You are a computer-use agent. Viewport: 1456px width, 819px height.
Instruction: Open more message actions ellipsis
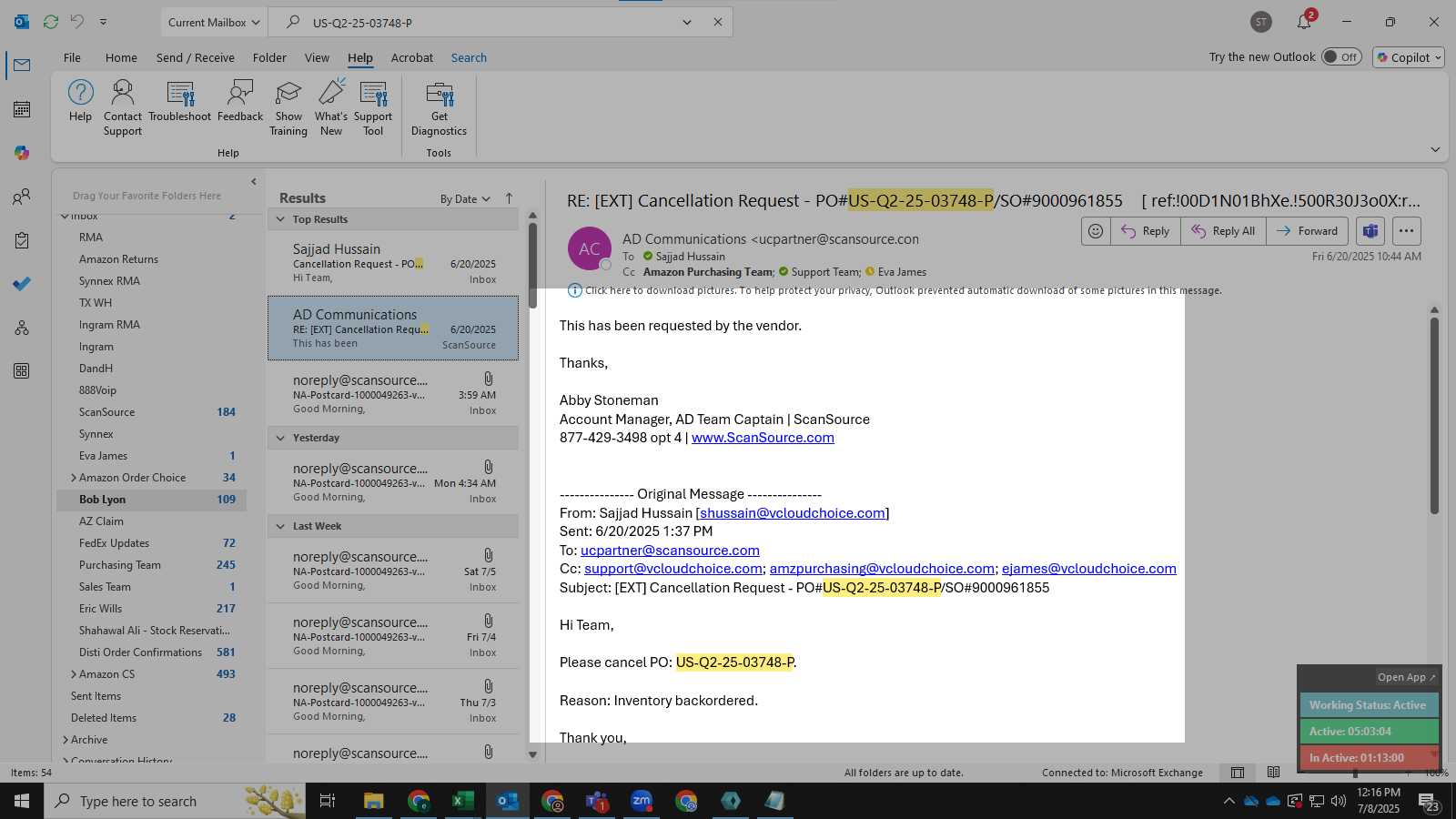pos(1406,231)
